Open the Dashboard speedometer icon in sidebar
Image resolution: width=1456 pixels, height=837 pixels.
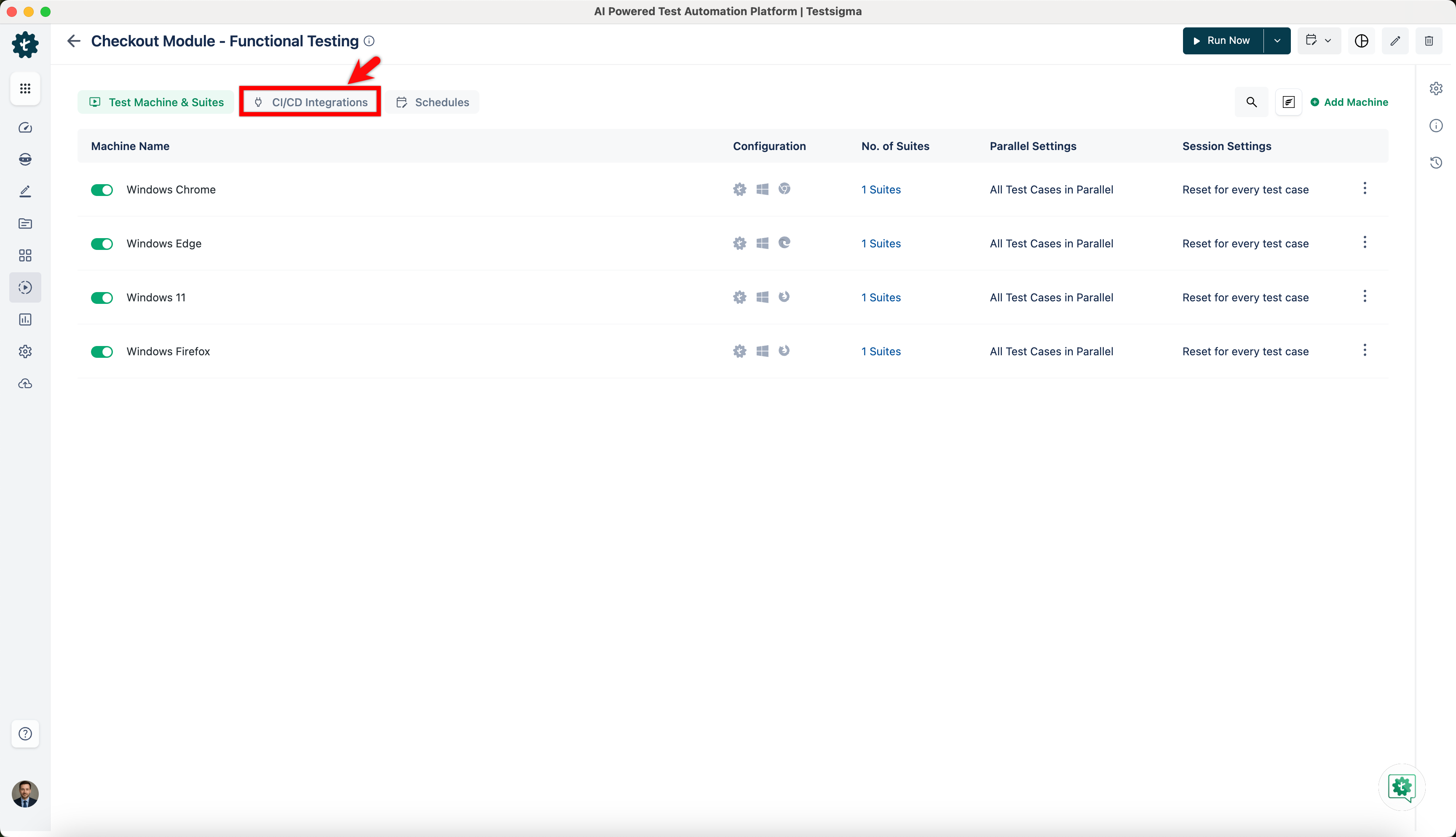pyautogui.click(x=25, y=128)
